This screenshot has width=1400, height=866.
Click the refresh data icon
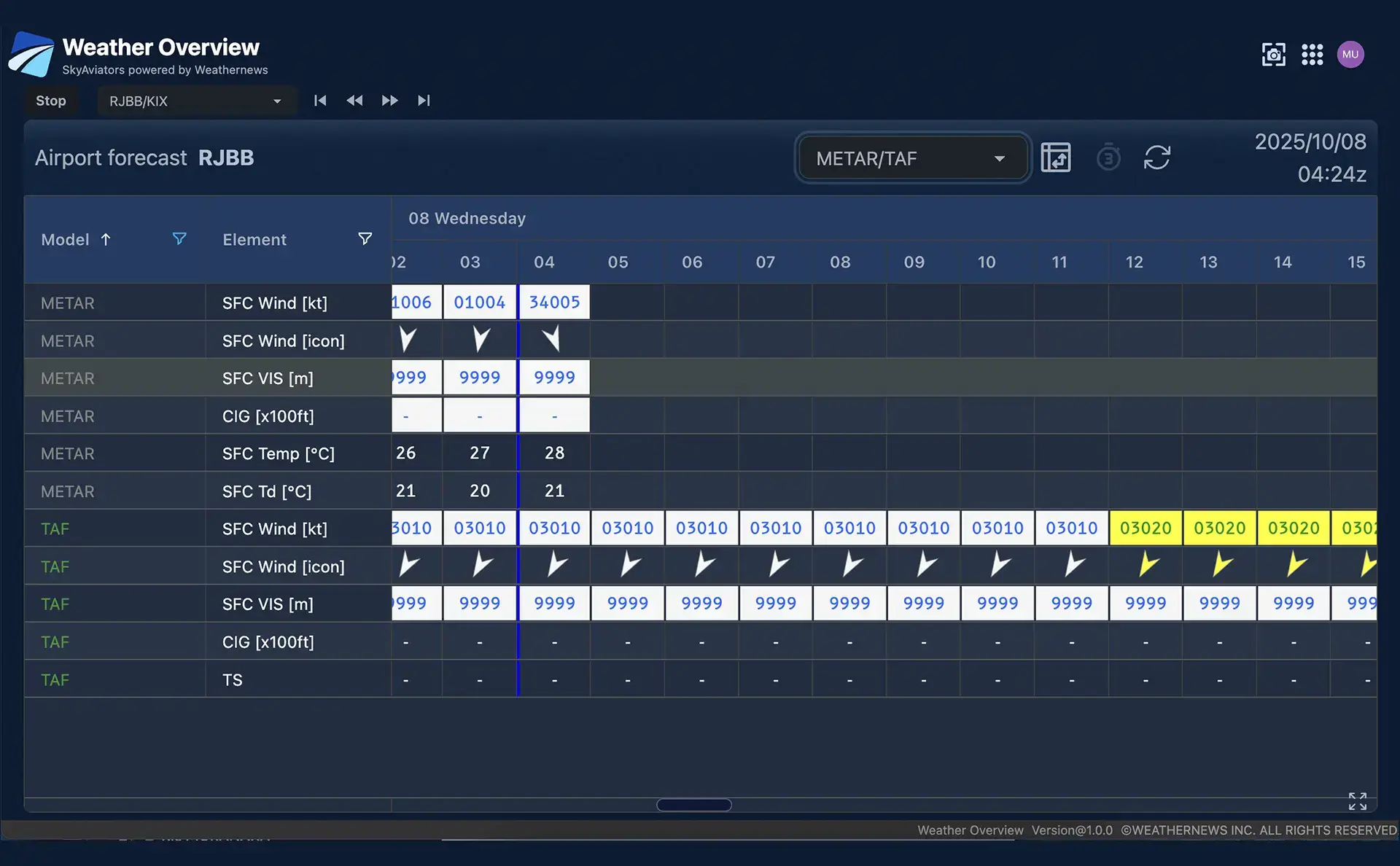coord(1156,157)
